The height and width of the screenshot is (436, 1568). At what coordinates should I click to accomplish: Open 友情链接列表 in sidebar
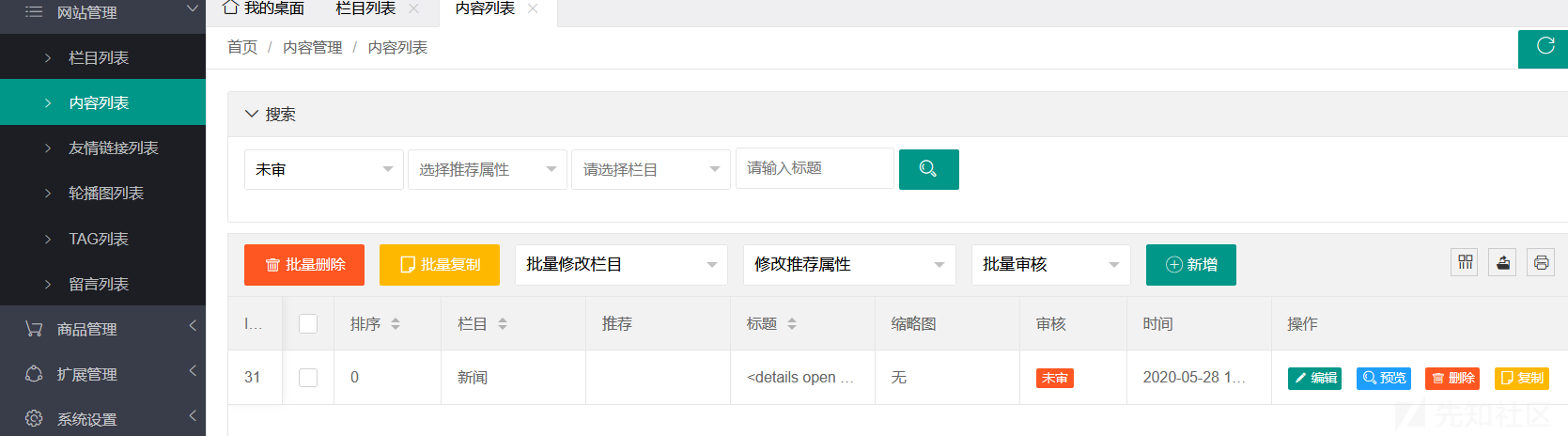[113, 148]
